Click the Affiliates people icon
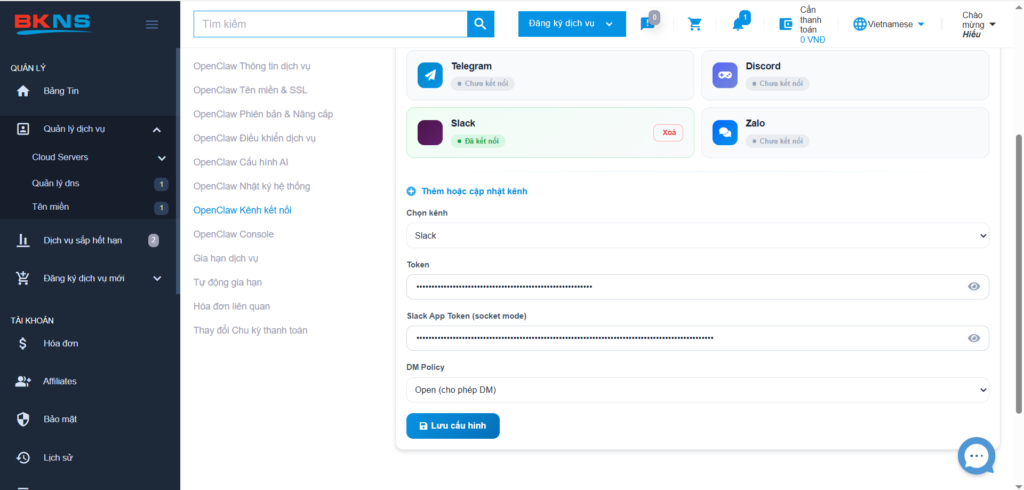This screenshot has height=490, width=1024. coord(23,381)
